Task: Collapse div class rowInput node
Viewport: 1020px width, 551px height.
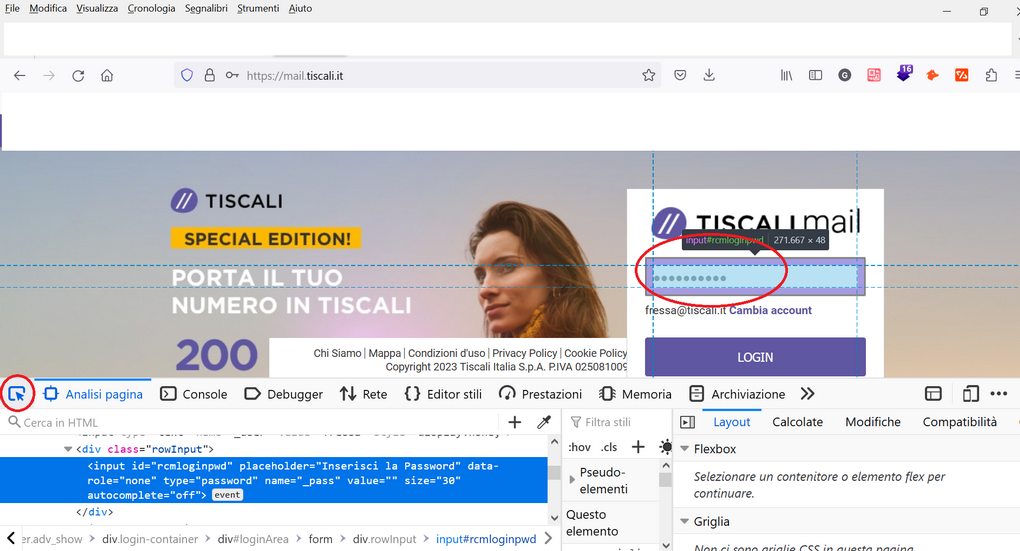Action: pos(68,449)
